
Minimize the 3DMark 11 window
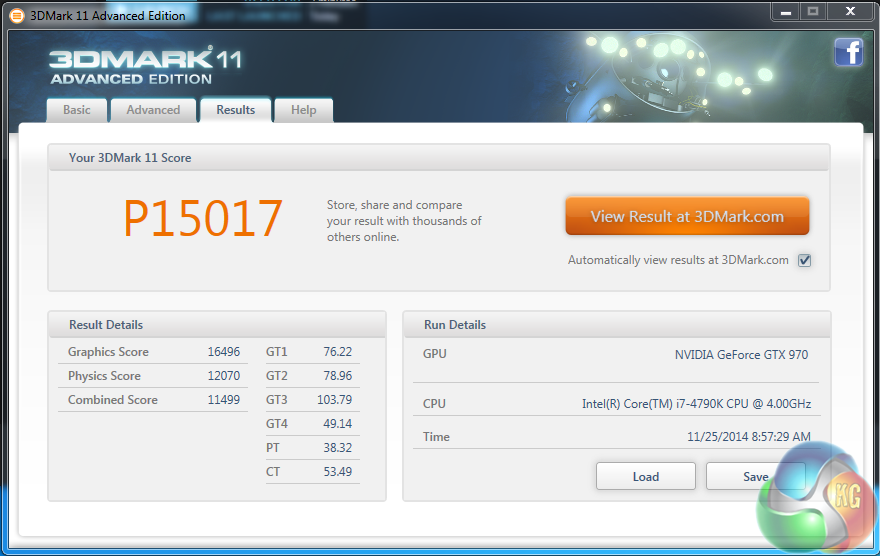785,11
